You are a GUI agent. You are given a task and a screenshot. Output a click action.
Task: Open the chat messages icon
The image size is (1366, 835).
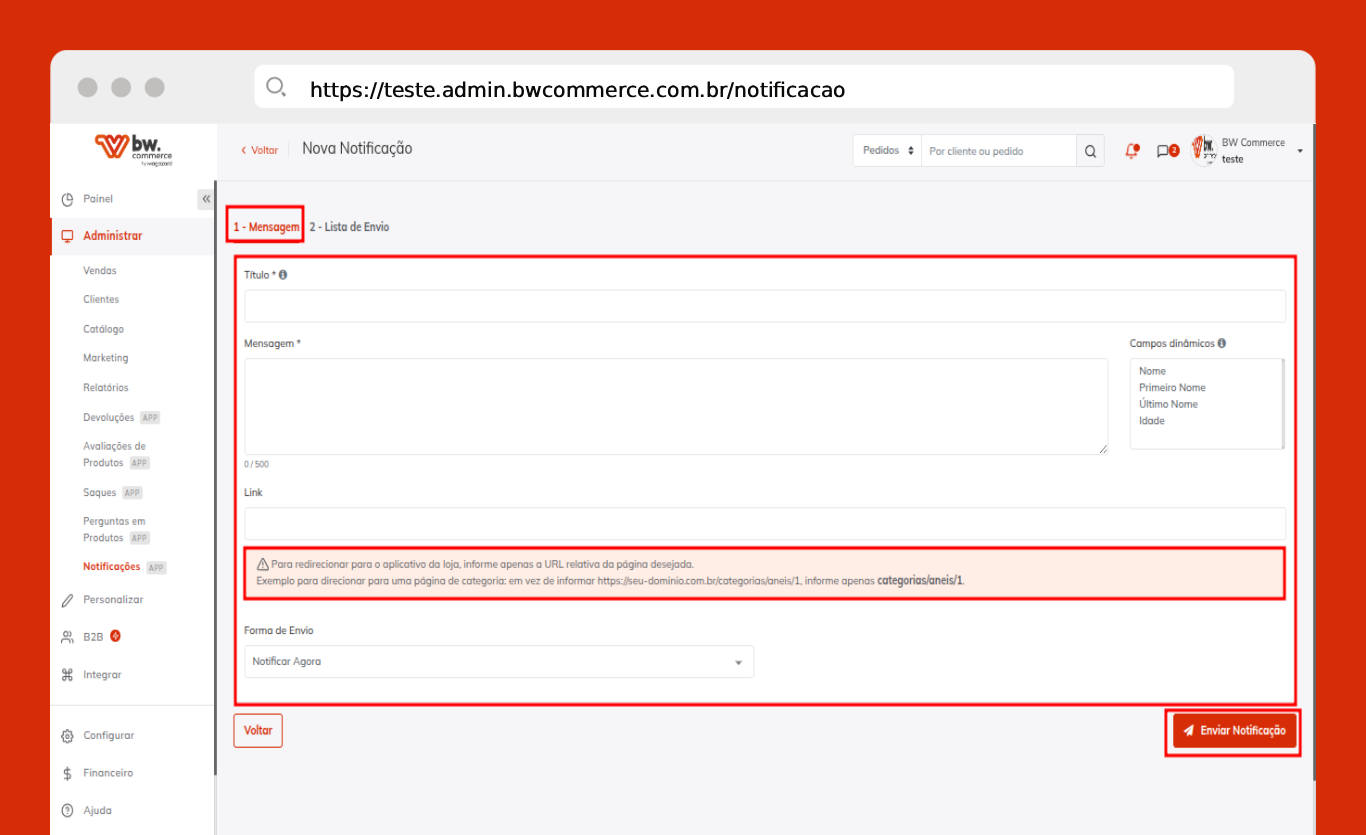(1163, 151)
